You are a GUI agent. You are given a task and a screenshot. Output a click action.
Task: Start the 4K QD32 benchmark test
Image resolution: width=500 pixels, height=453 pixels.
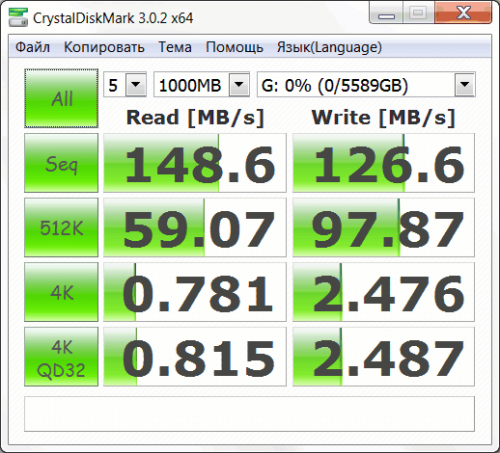coord(61,357)
